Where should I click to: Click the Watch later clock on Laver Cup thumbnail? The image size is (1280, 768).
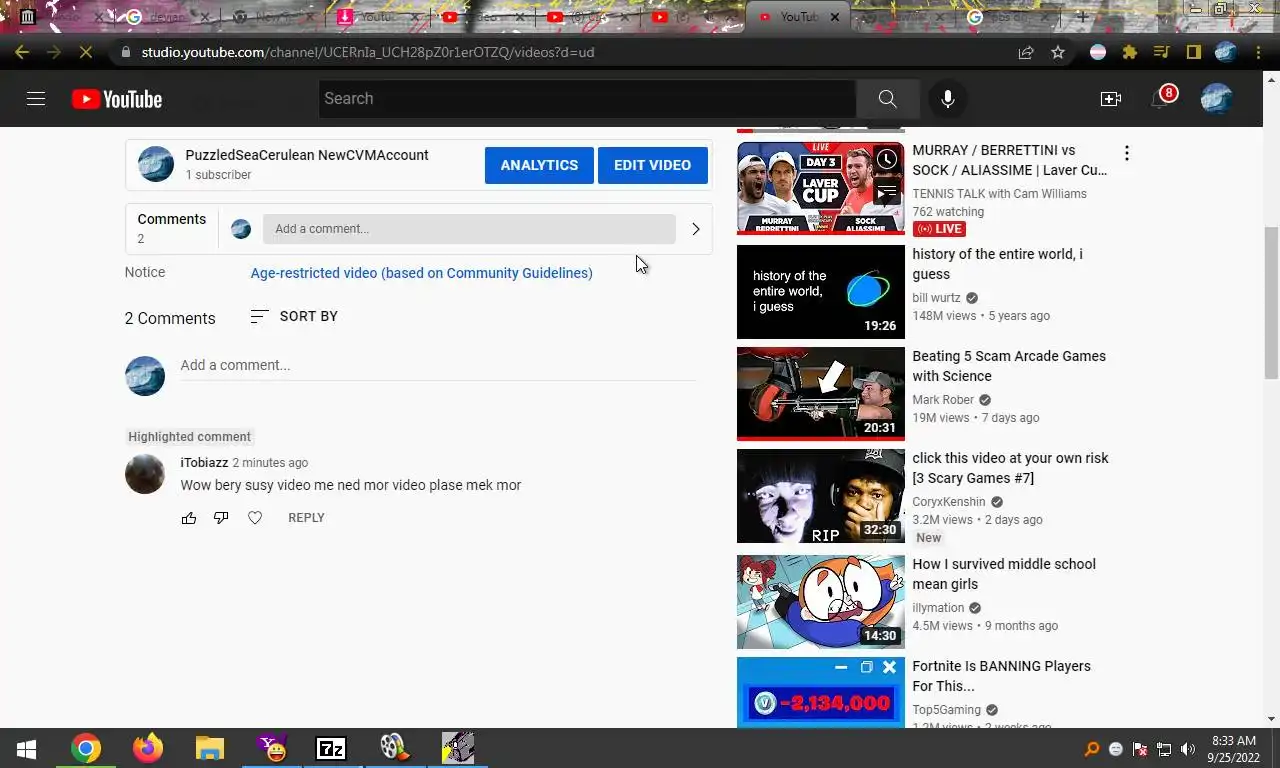pos(886,159)
